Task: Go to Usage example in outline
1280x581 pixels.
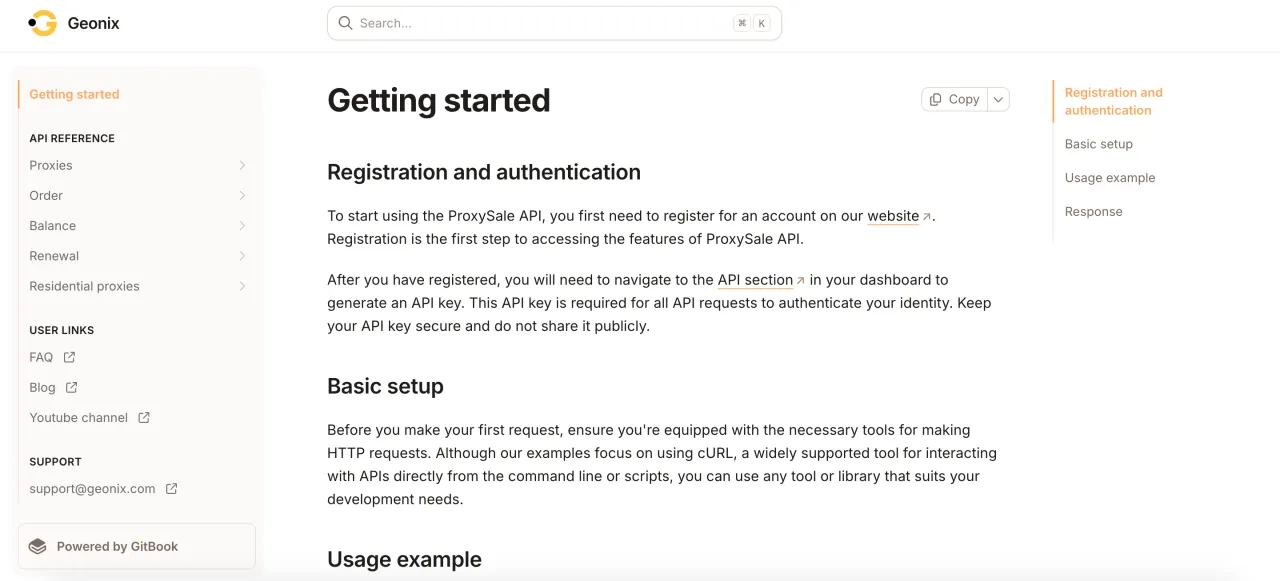Action: (1109, 178)
